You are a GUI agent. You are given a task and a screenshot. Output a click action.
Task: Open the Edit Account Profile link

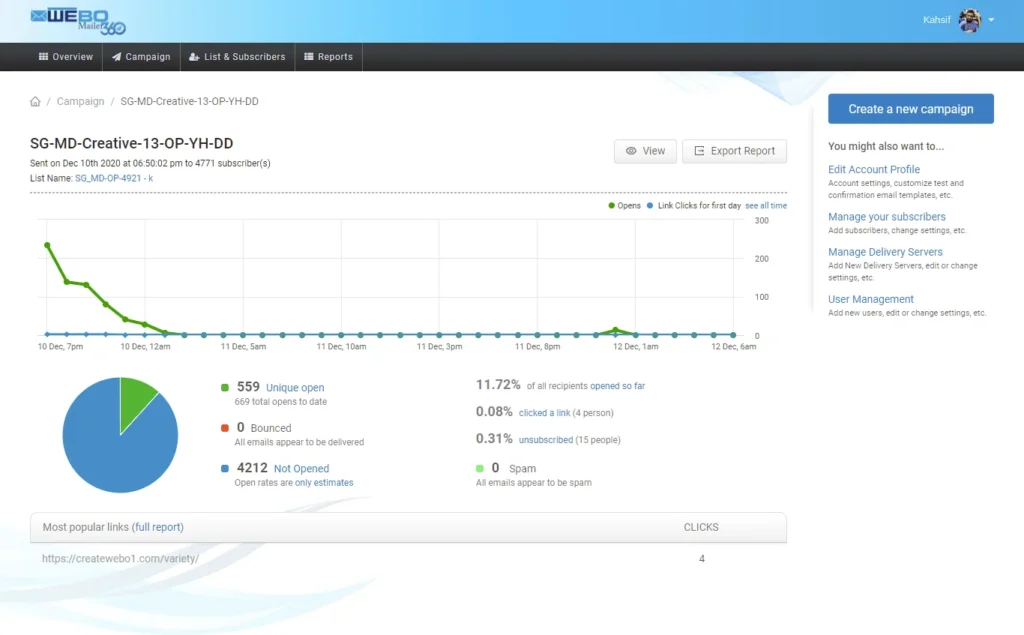click(x=873, y=170)
